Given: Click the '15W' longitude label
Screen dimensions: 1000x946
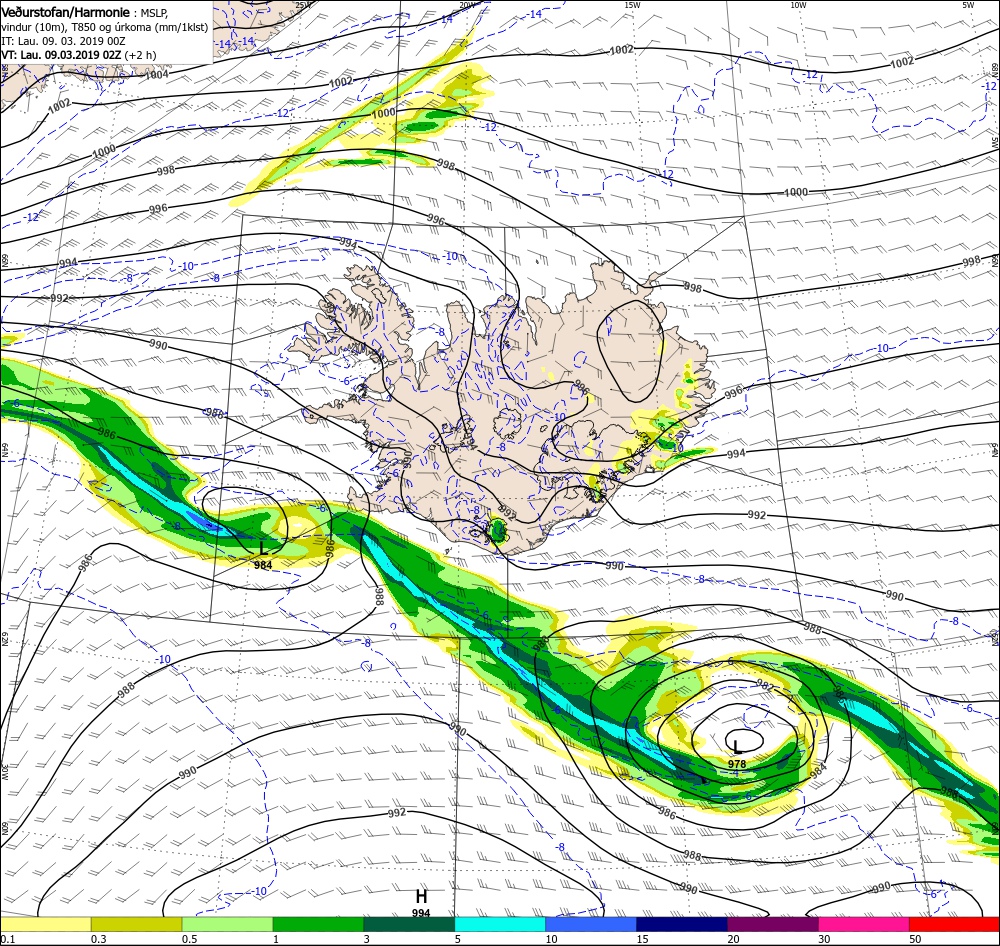Looking at the screenshot, I should (632, 5).
